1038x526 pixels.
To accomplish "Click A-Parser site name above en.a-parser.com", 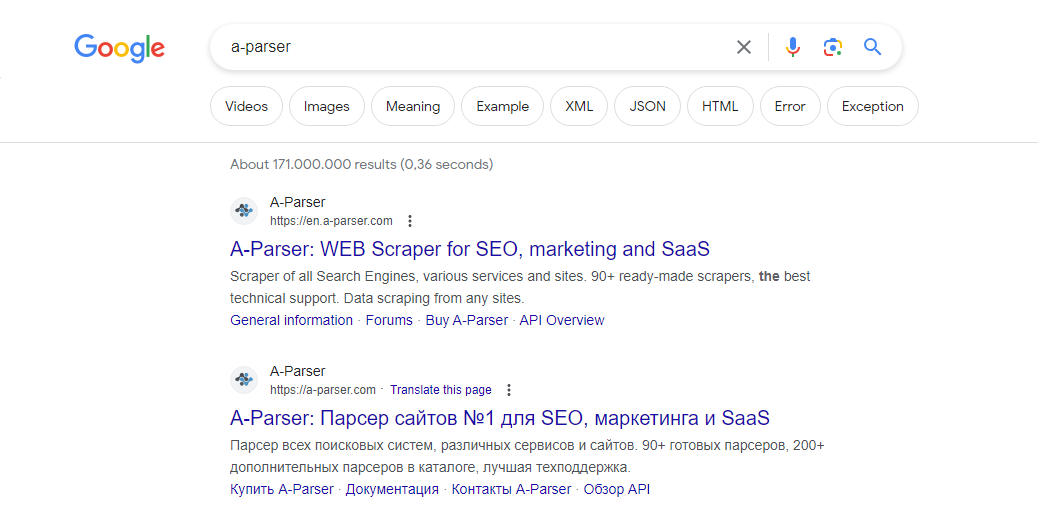I will click(297, 202).
